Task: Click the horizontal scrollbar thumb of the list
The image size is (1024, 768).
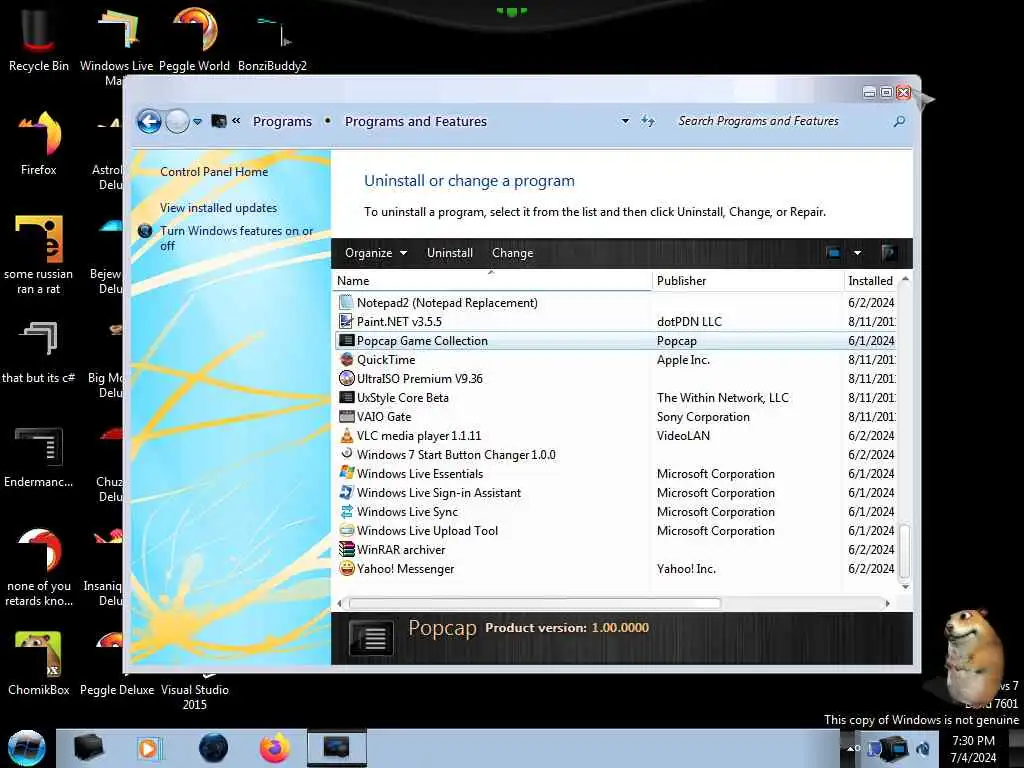Action: coord(535,603)
